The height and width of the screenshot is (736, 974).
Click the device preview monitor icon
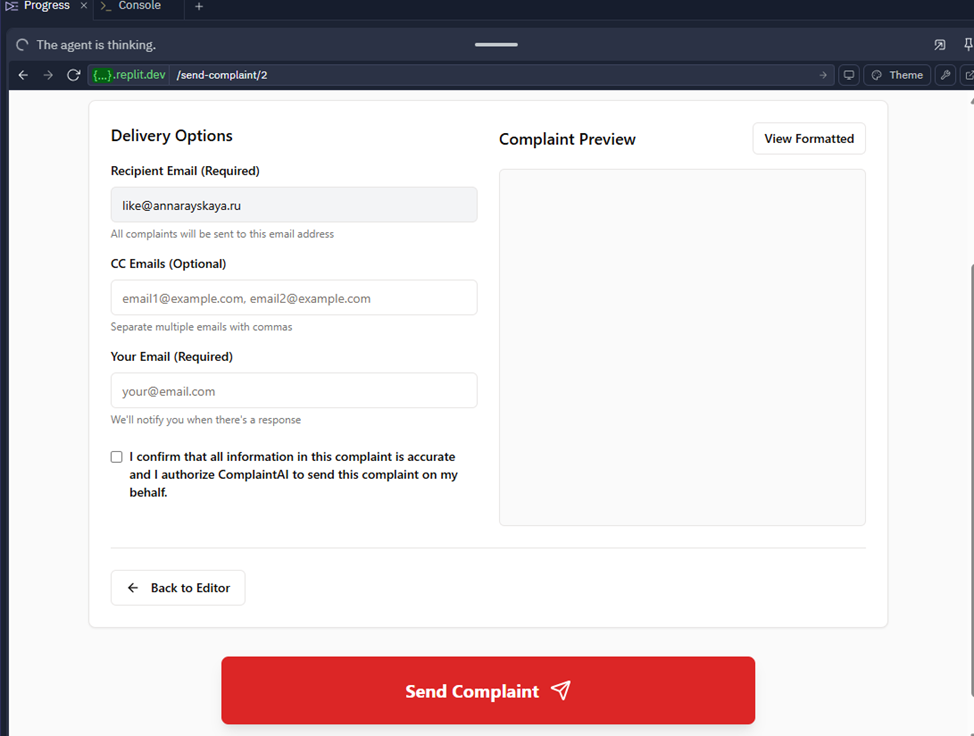pyautogui.click(x=849, y=75)
